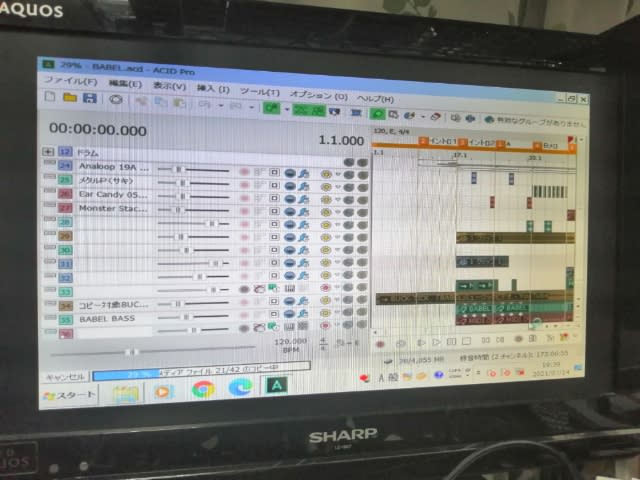
Task: Open the ファイル(F) menu
Action: [71, 80]
